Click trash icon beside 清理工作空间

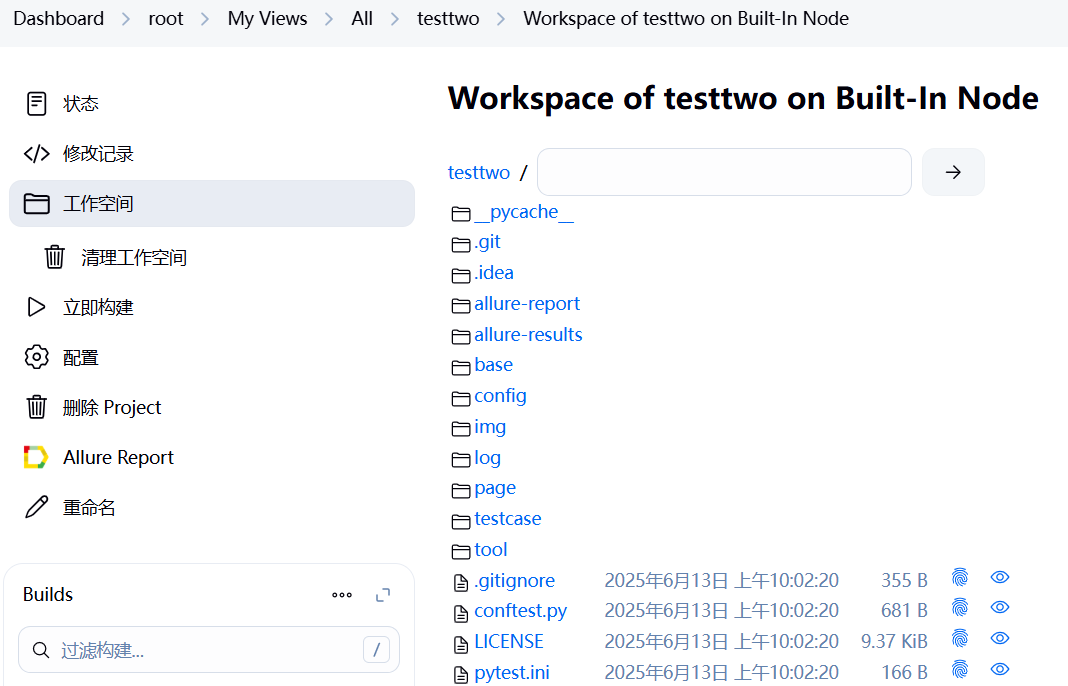click(54, 258)
